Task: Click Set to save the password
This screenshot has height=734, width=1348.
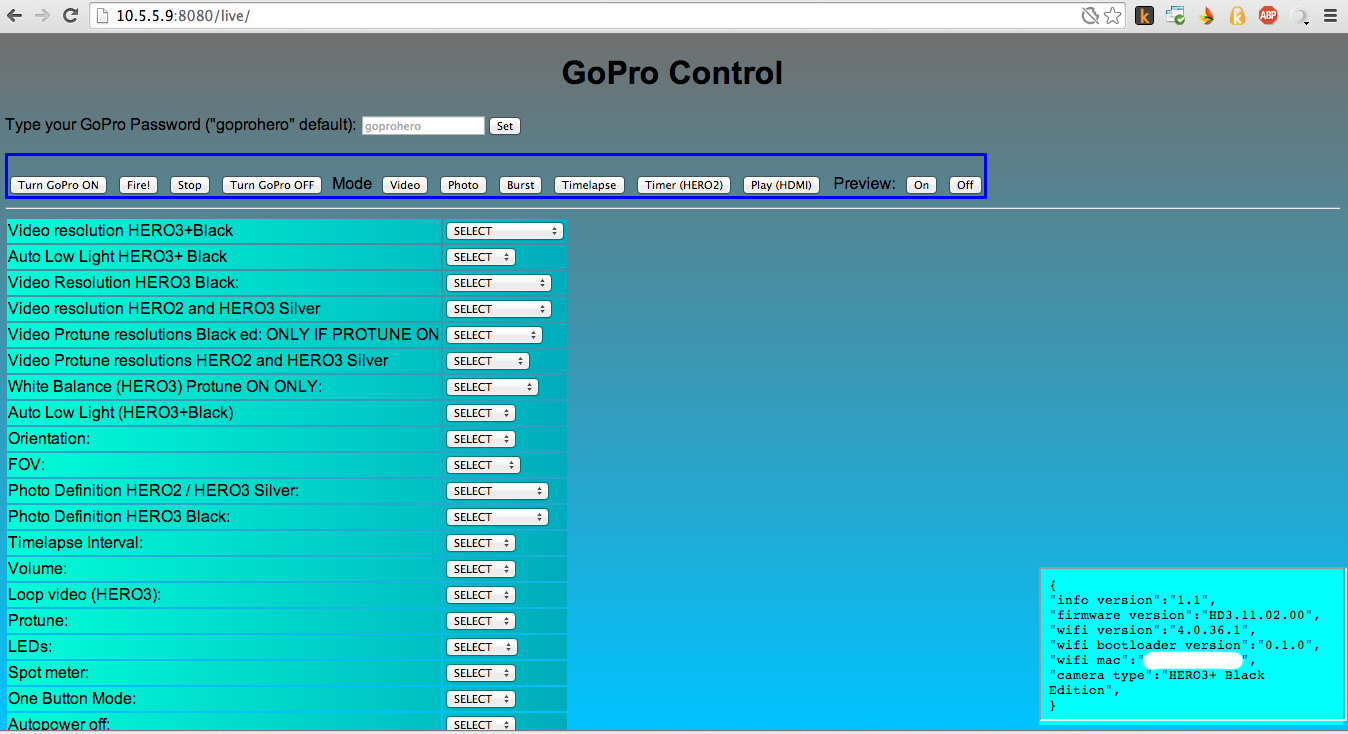Action: click(505, 126)
